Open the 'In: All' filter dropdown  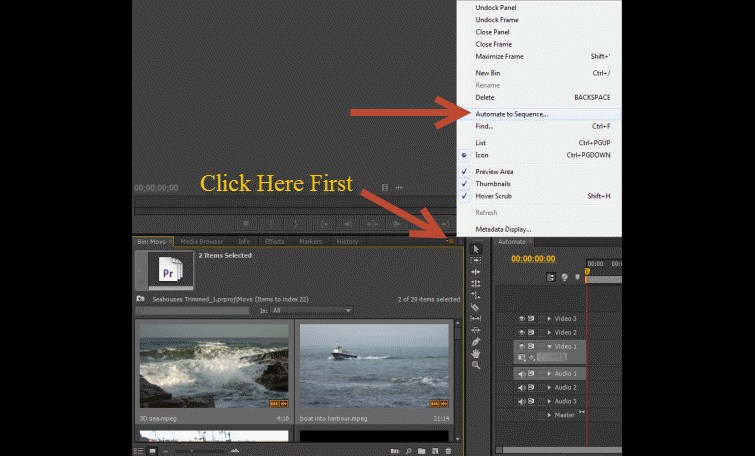(312, 311)
